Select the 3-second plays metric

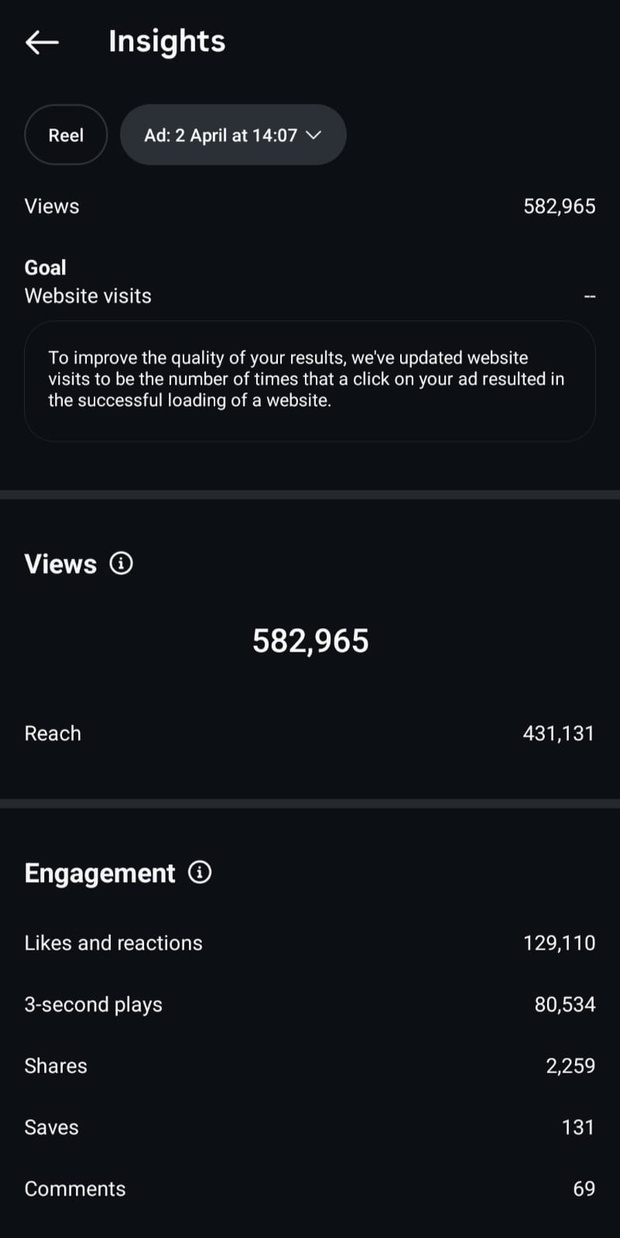click(x=93, y=1005)
